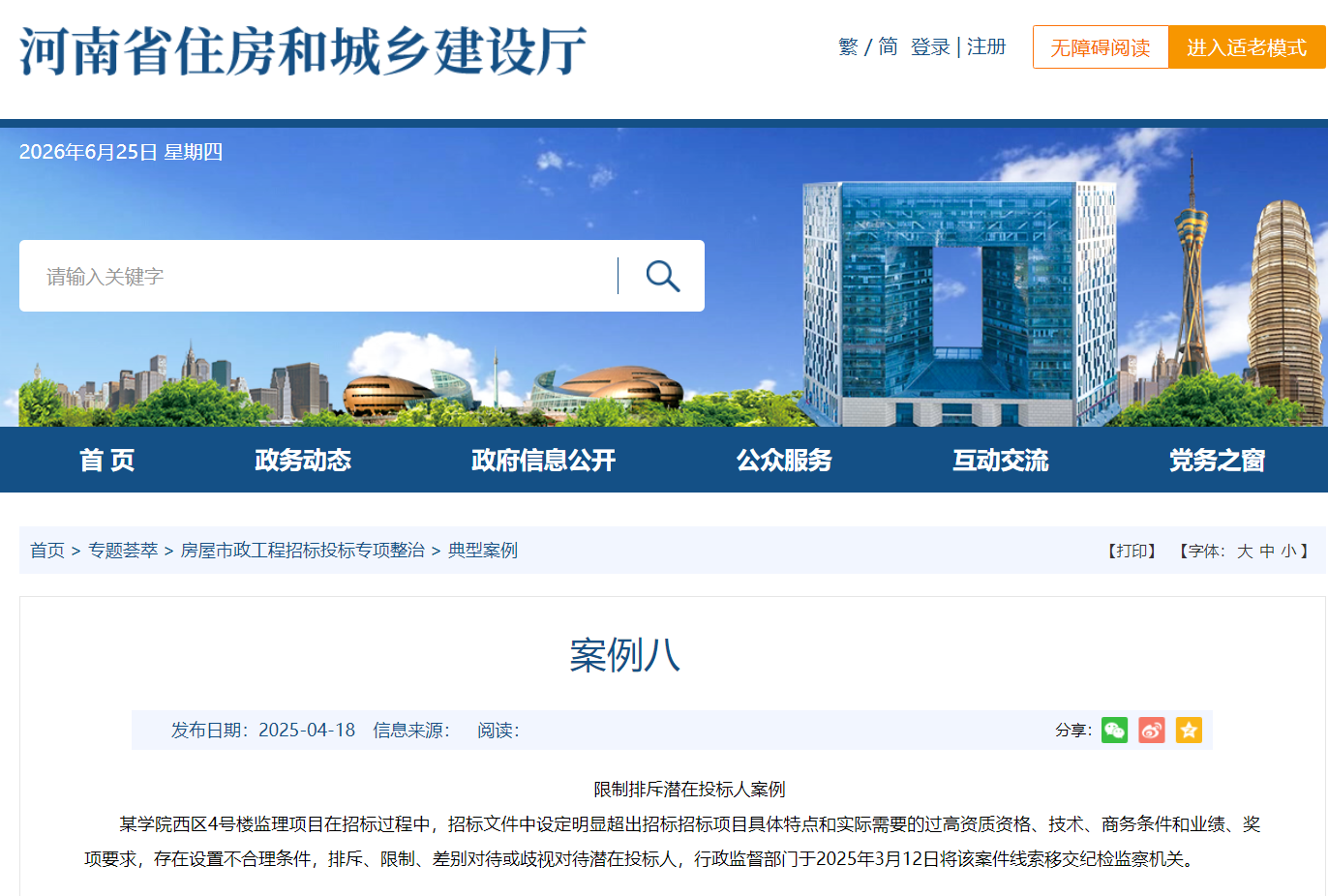Image resolution: width=1328 pixels, height=896 pixels.
Task: Click the 信息来源 label
Action: tap(411, 730)
